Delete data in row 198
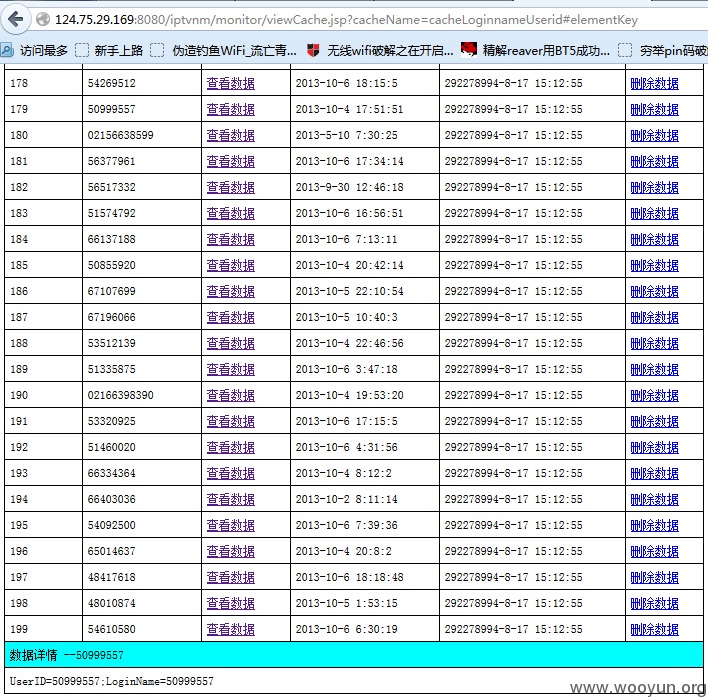Viewport: 708px width, 697px height. coord(654,603)
